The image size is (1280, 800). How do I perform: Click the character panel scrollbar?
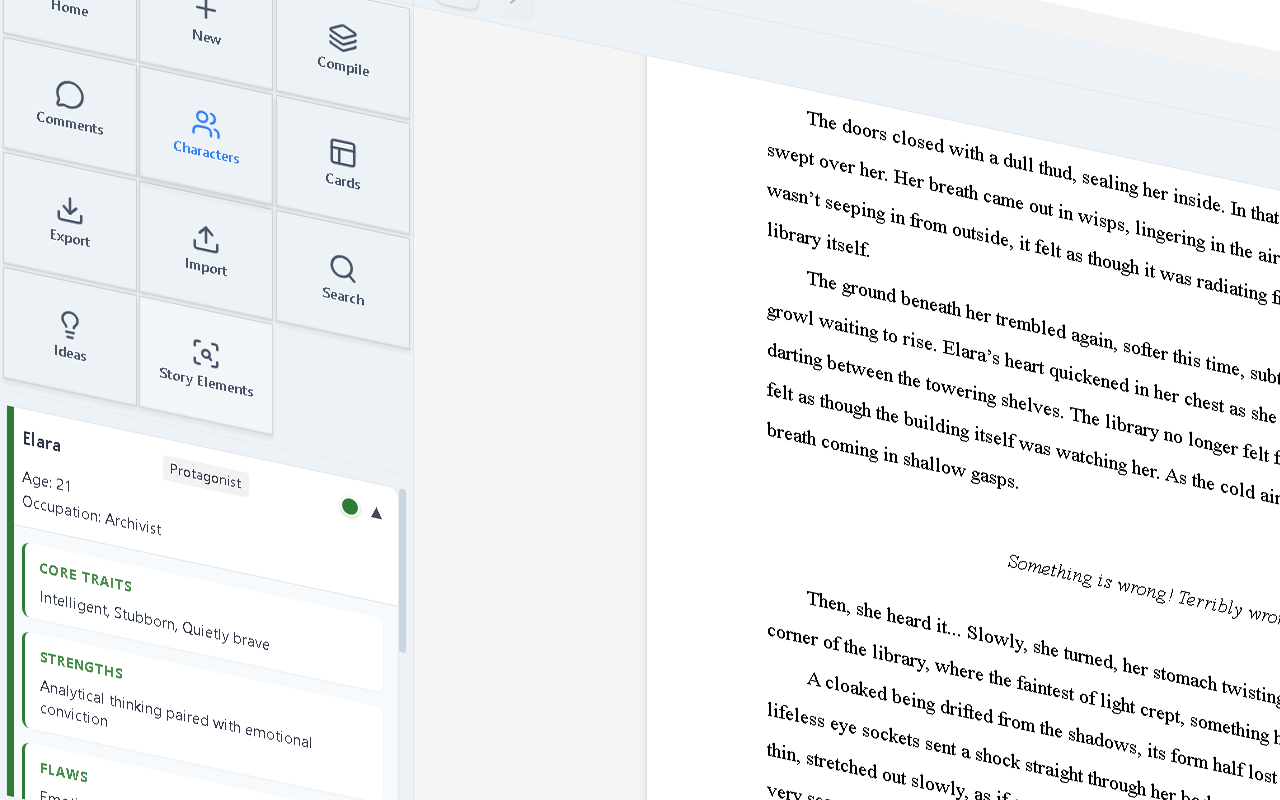pos(402,570)
